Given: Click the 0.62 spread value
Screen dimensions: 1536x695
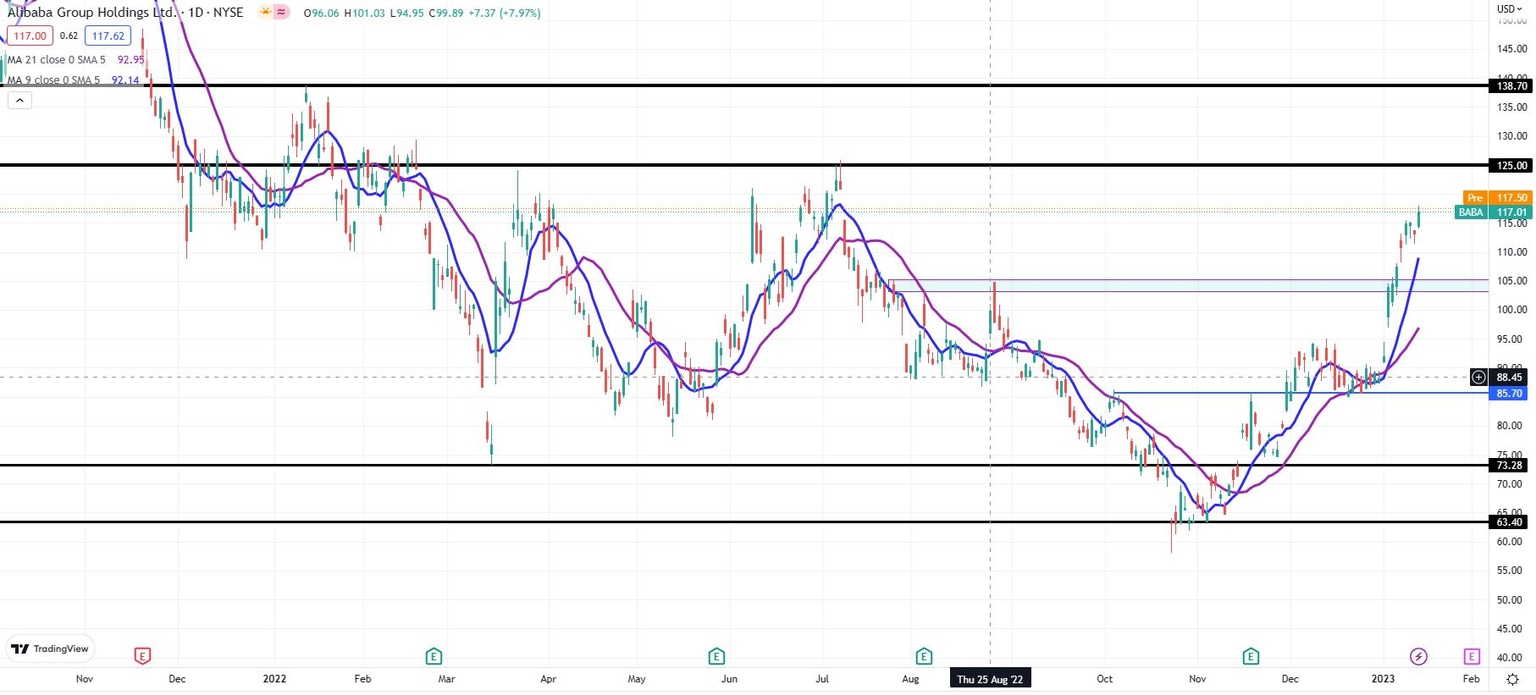Looking at the screenshot, I should (x=69, y=35).
